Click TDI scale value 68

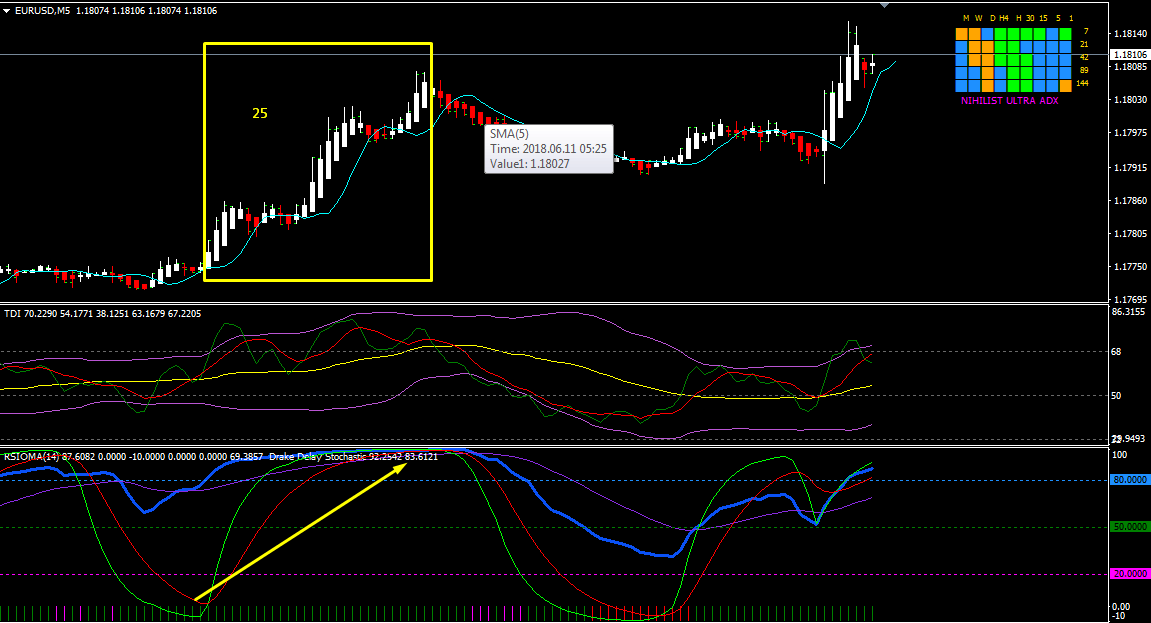point(1116,352)
